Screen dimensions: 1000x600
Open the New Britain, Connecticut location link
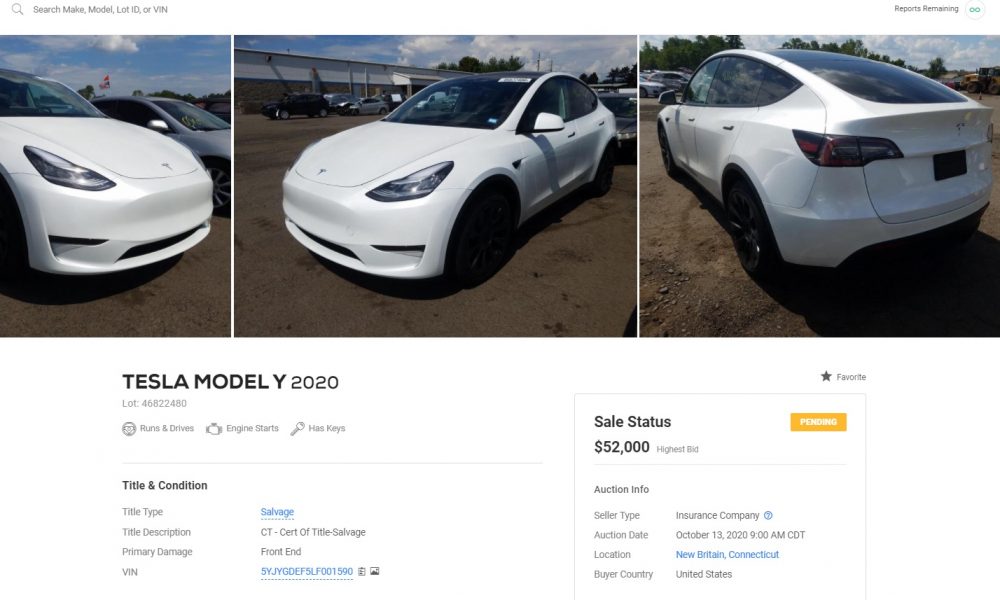727,554
